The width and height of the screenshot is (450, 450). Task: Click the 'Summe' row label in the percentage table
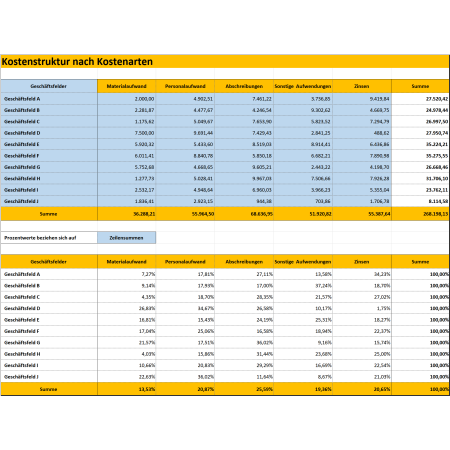pos(49,389)
